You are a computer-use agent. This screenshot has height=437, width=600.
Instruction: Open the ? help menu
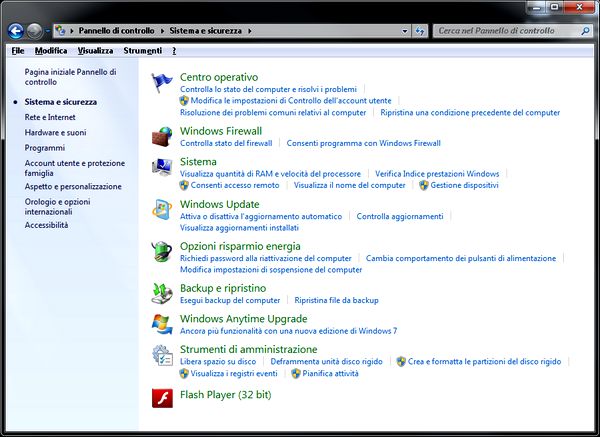pyautogui.click(x=174, y=51)
